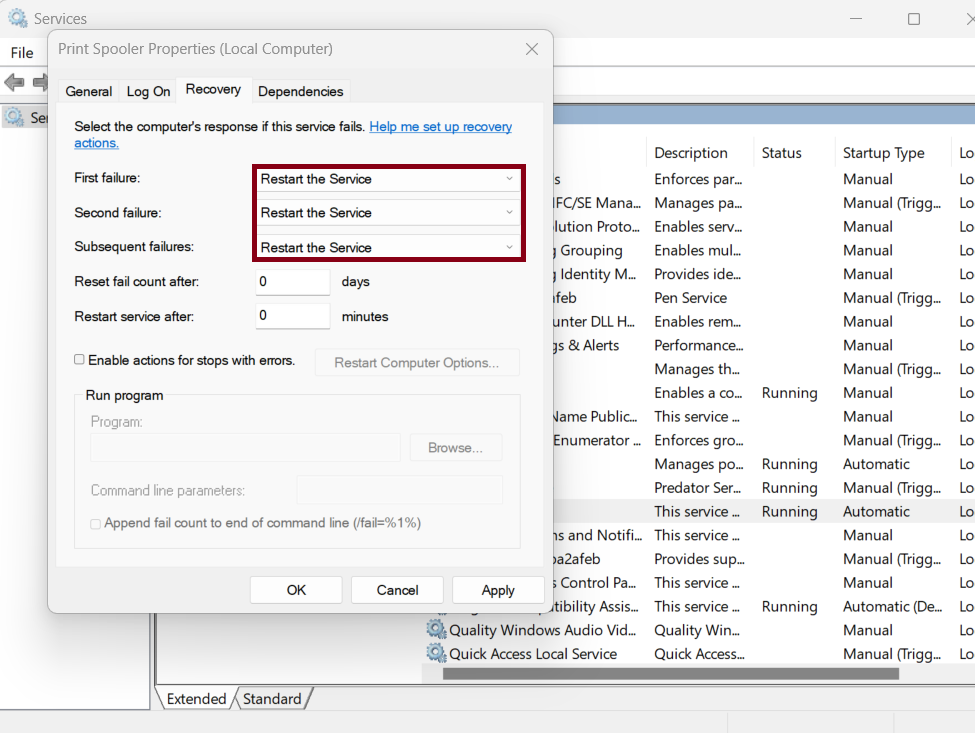Click the Services gear icon in the title bar
975x733 pixels.
pyautogui.click(x=16, y=17)
